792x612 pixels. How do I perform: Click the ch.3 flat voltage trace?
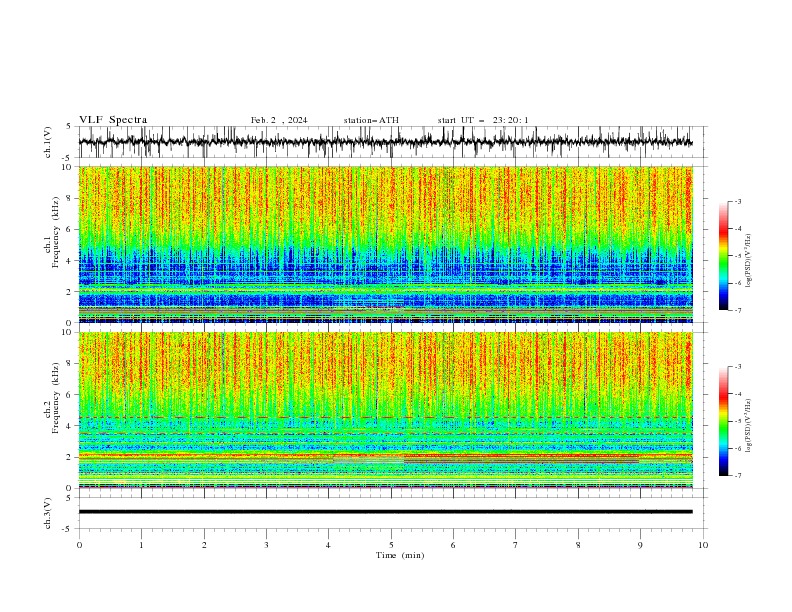pyautogui.click(x=385, y=512)
